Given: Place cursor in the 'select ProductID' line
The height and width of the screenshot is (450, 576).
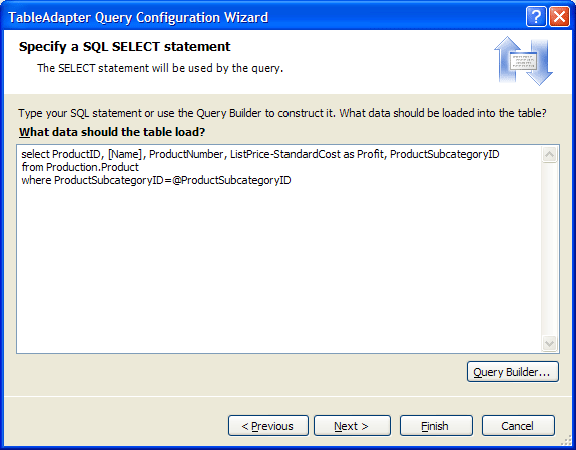Looking at the screenshot, I should (x=260, y=154).
